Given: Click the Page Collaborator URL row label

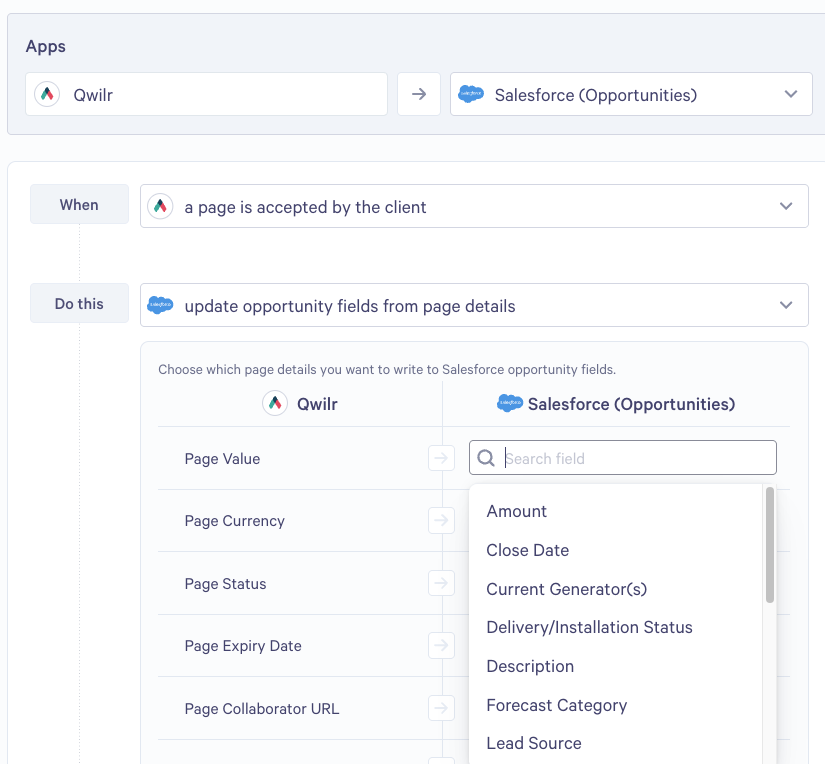Looking at the screenshot, I should (x=262, y=709).
